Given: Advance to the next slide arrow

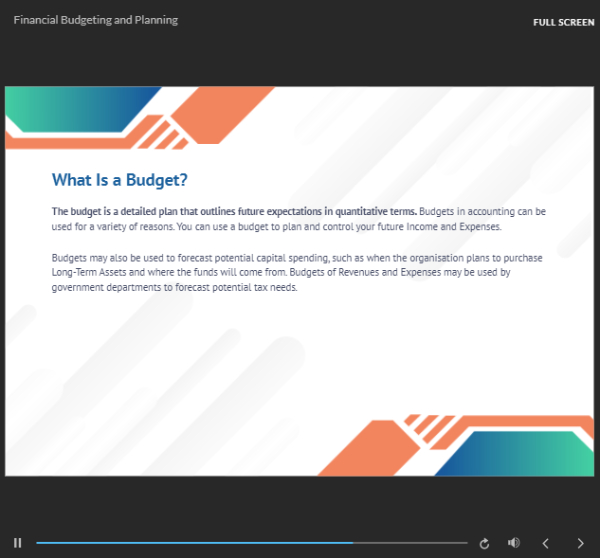Looking at the screenshot, I should pos(581,543).
